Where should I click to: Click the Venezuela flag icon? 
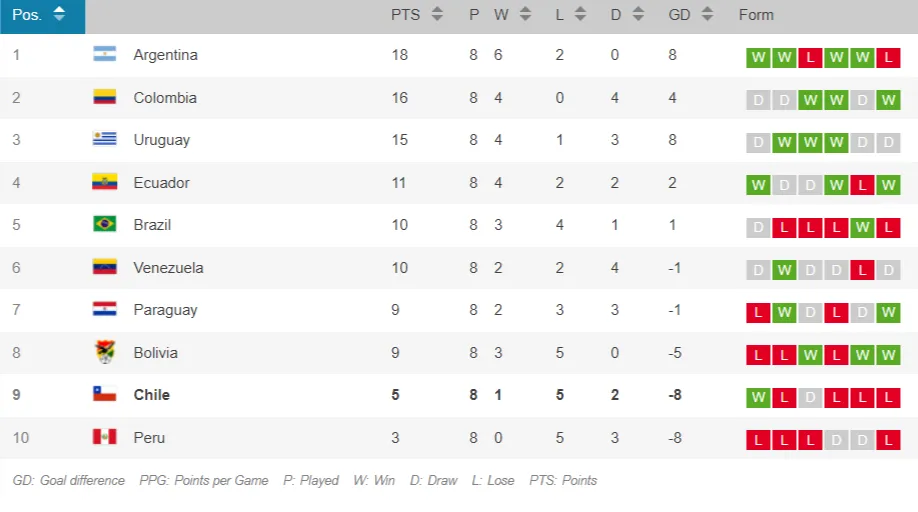coord(105,268)
